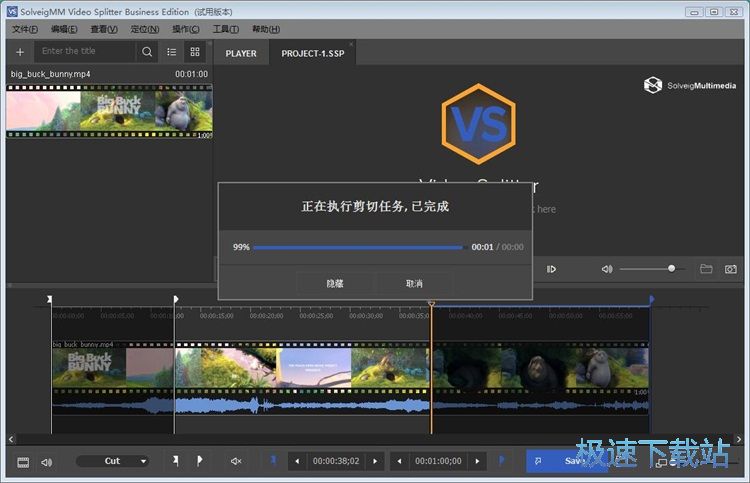The height and width of the screenshot is (483, 750).
Task: Click the white start marker on timeline
Action: coord(49,299)
